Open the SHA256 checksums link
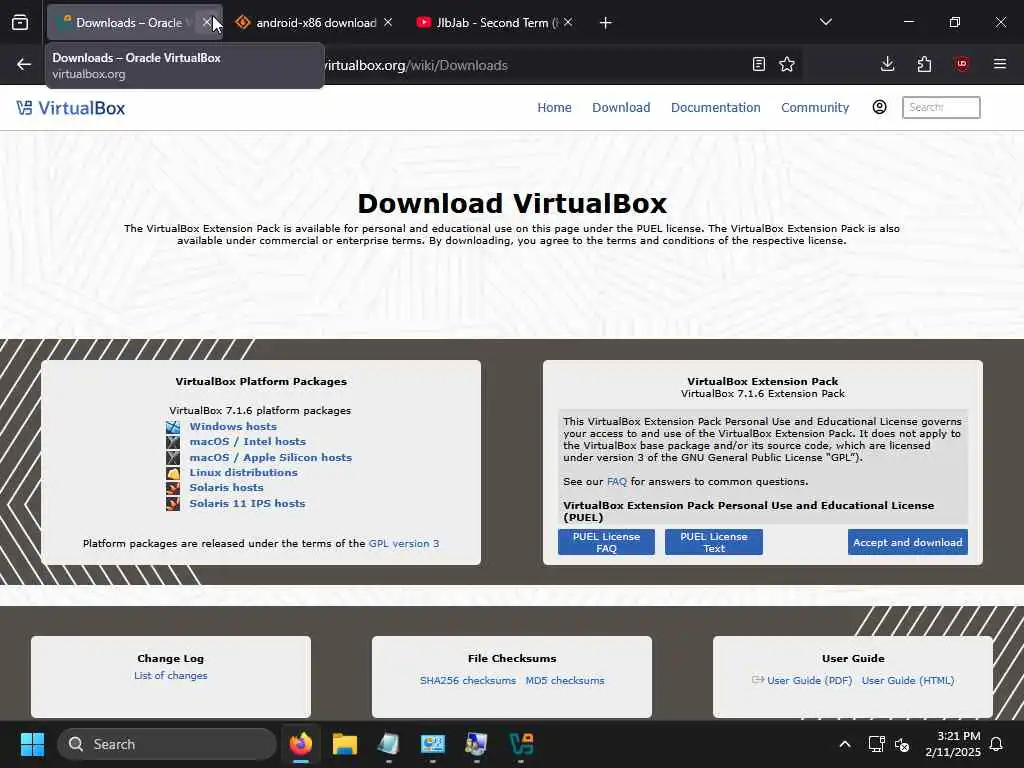Screen dimensions: 1024x768 point(468,680)
